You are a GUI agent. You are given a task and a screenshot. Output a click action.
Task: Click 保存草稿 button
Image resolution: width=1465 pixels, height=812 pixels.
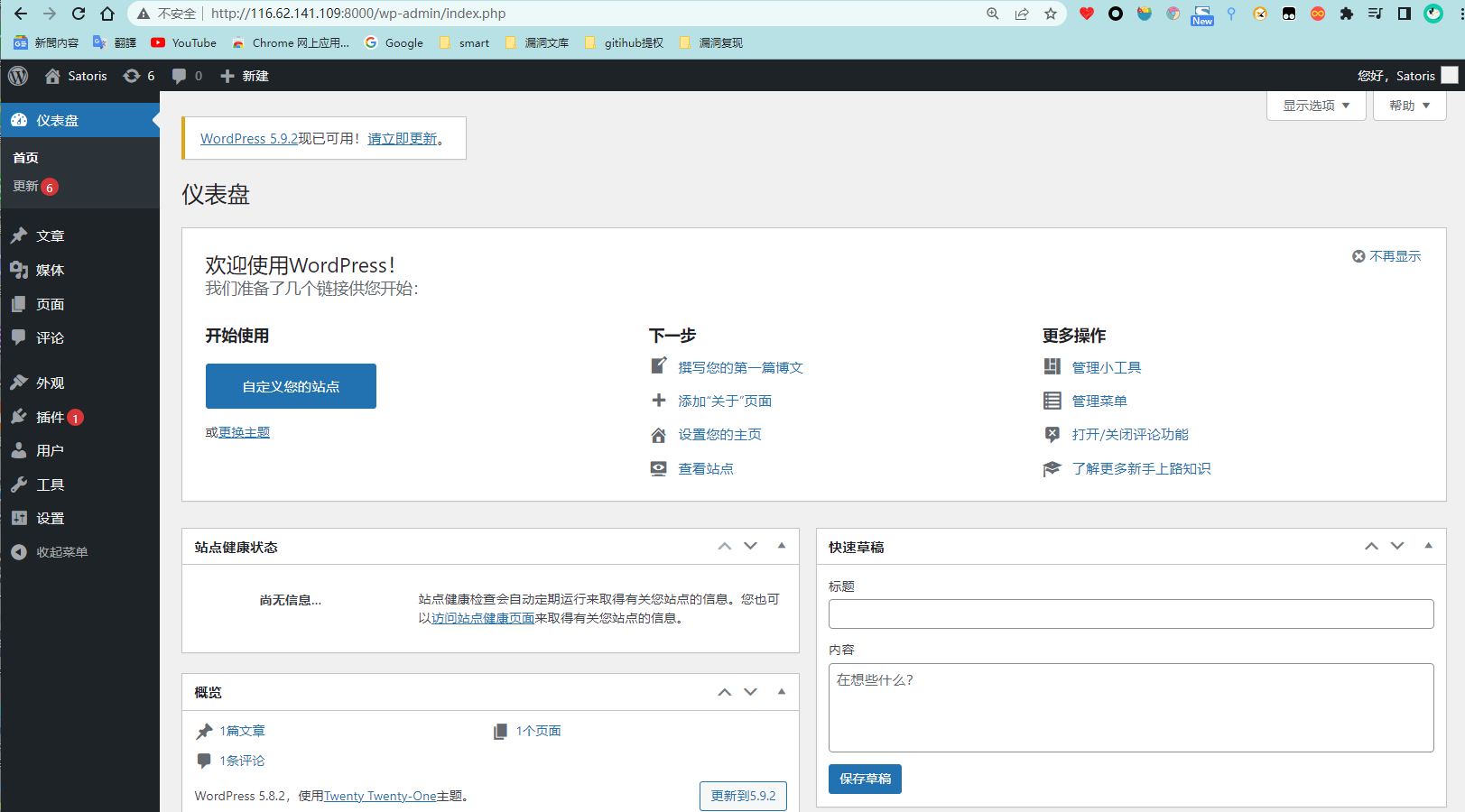click(865, 779)
